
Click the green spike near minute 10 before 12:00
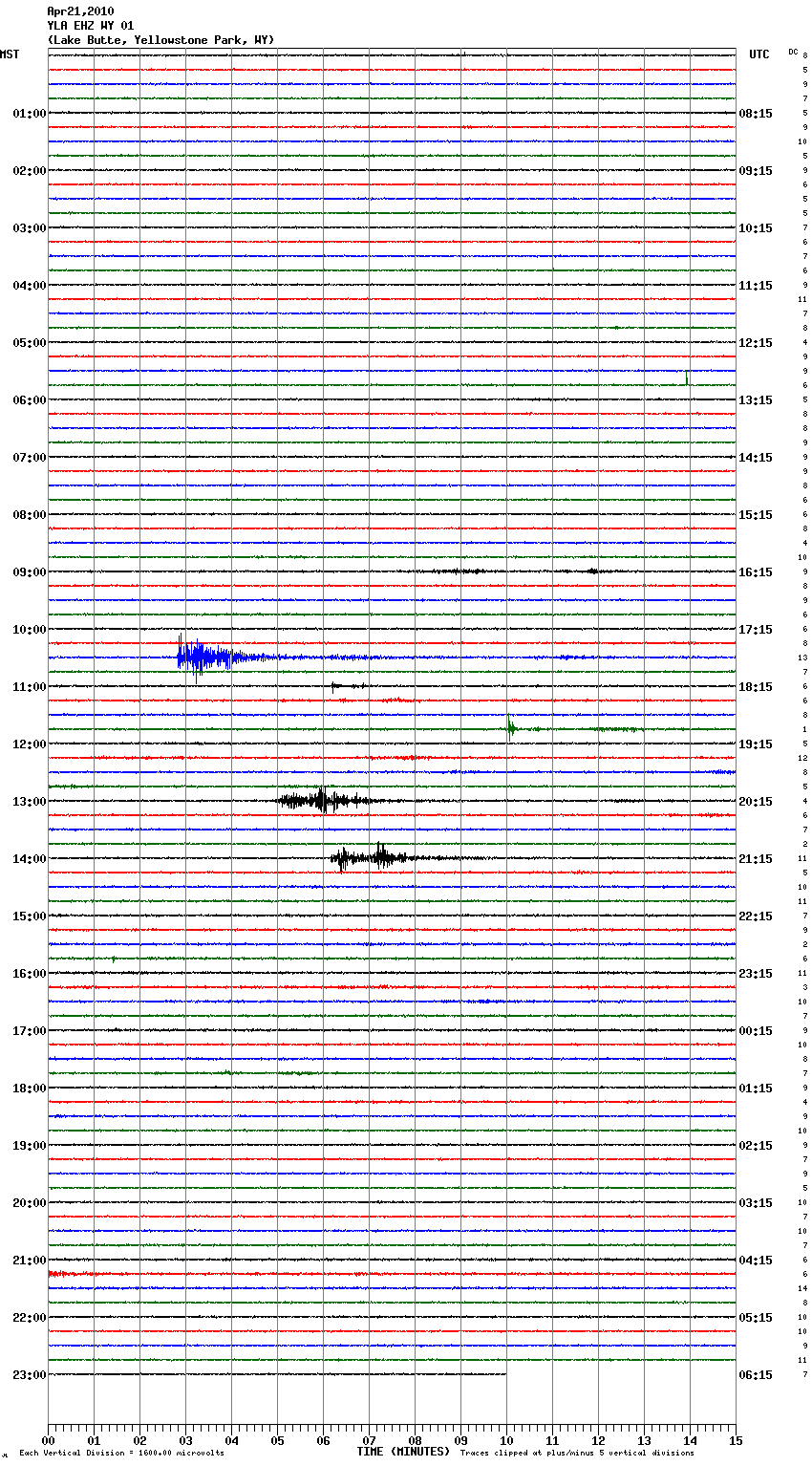coord(510,727)
